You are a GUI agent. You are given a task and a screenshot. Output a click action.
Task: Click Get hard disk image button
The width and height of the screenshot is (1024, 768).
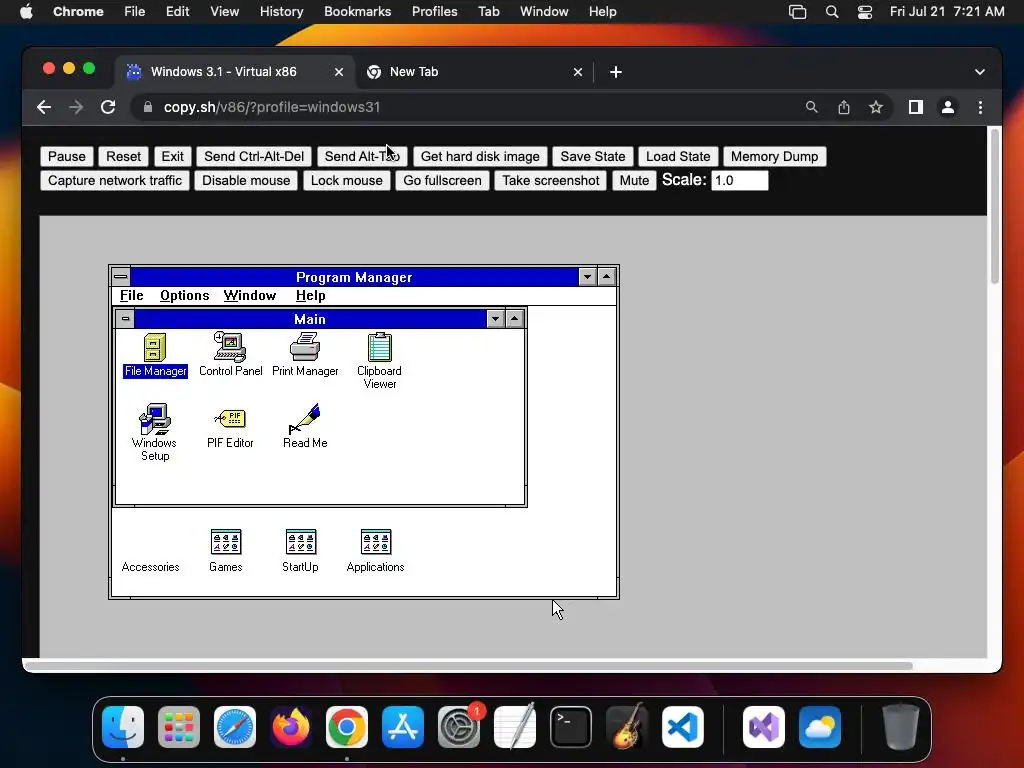click(480, 156)
